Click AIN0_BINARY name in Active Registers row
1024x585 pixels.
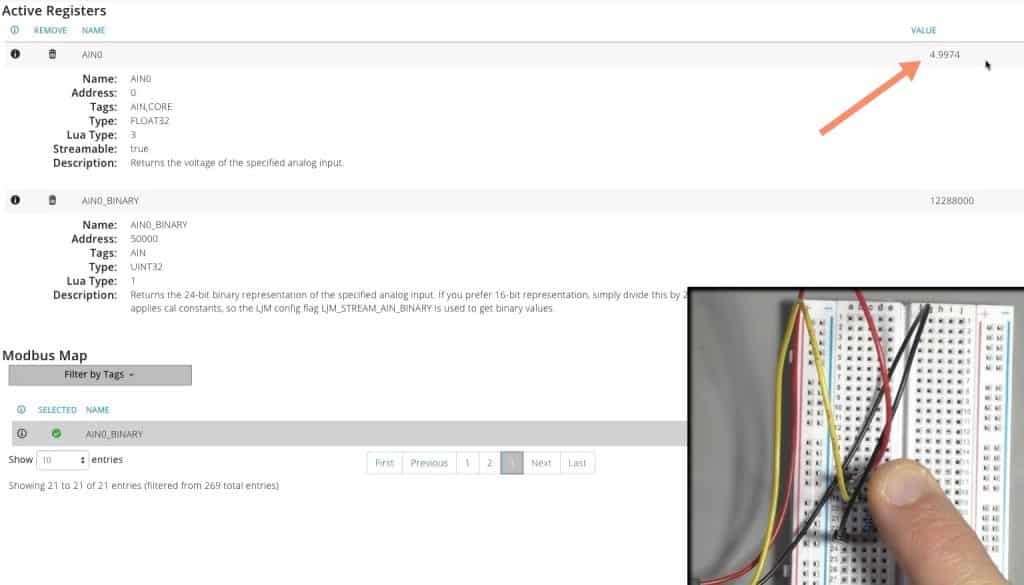(x=110, y=200)
